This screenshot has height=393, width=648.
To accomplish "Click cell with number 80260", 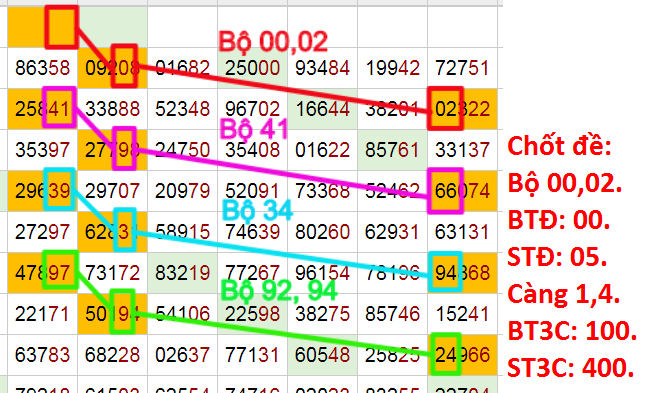I will 322,232.
